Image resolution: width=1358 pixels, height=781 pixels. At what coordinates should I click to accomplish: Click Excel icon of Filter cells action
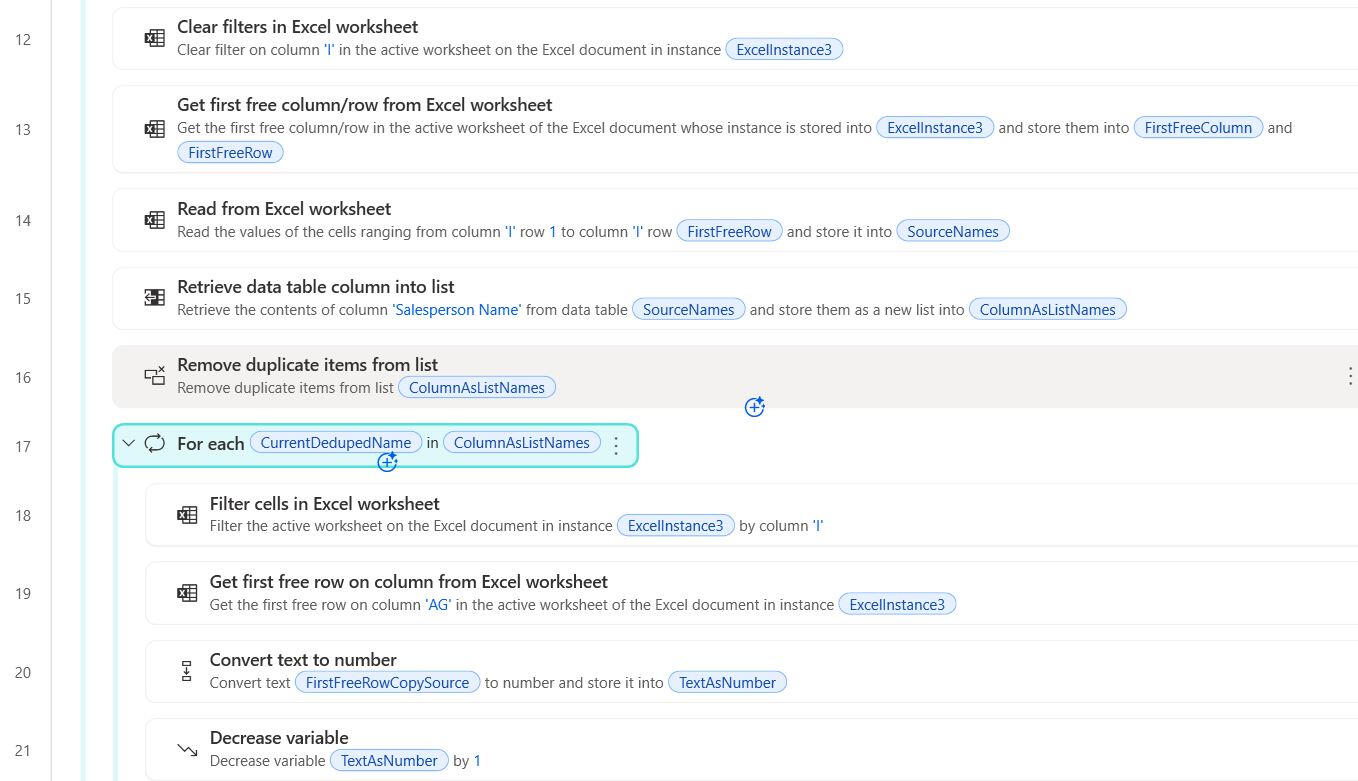point(187,515)
